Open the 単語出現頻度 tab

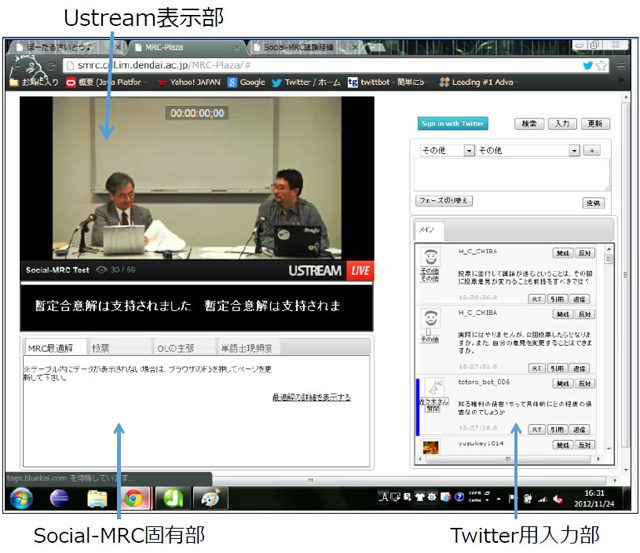click(248, 348)
